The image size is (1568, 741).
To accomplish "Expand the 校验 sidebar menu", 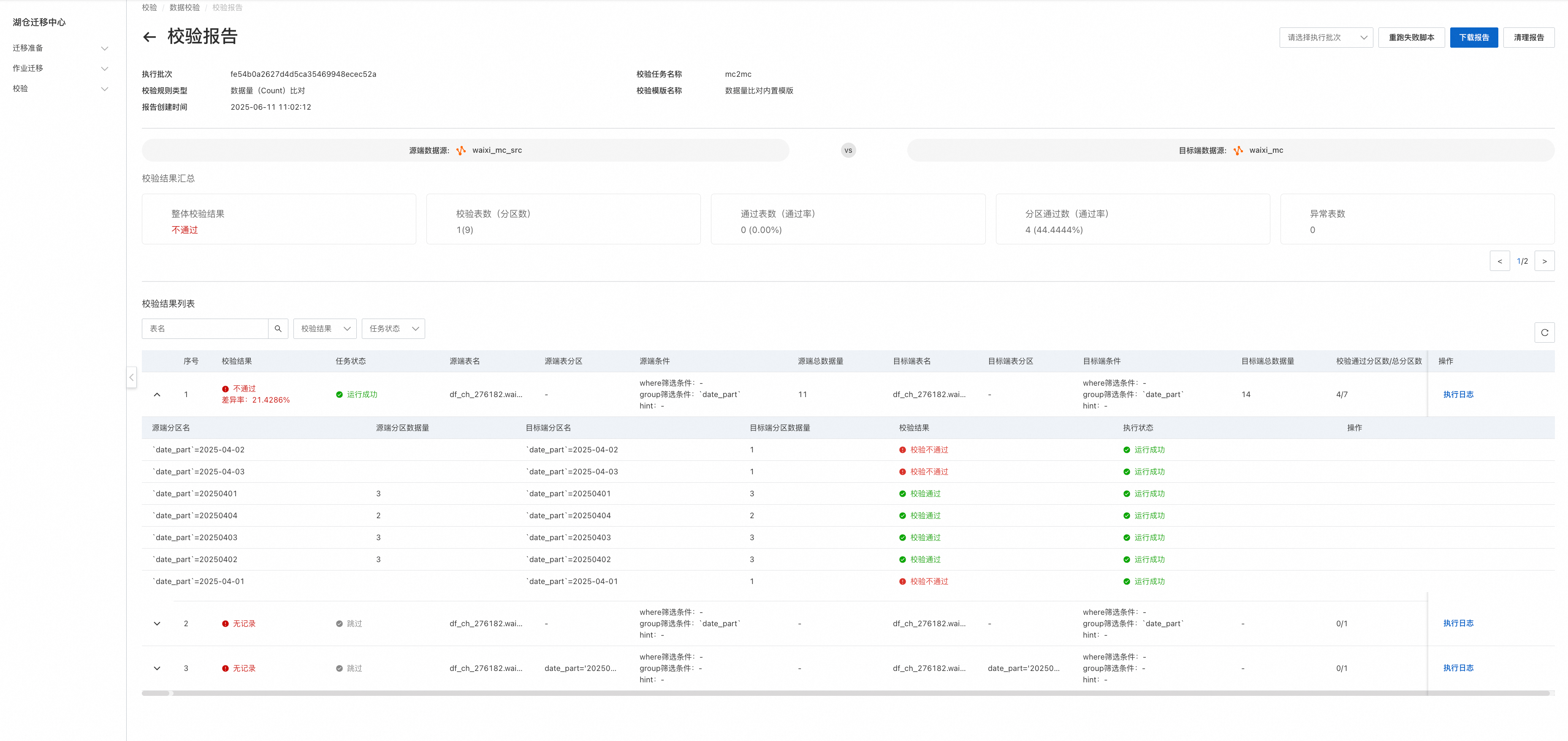I will [61, 89].
